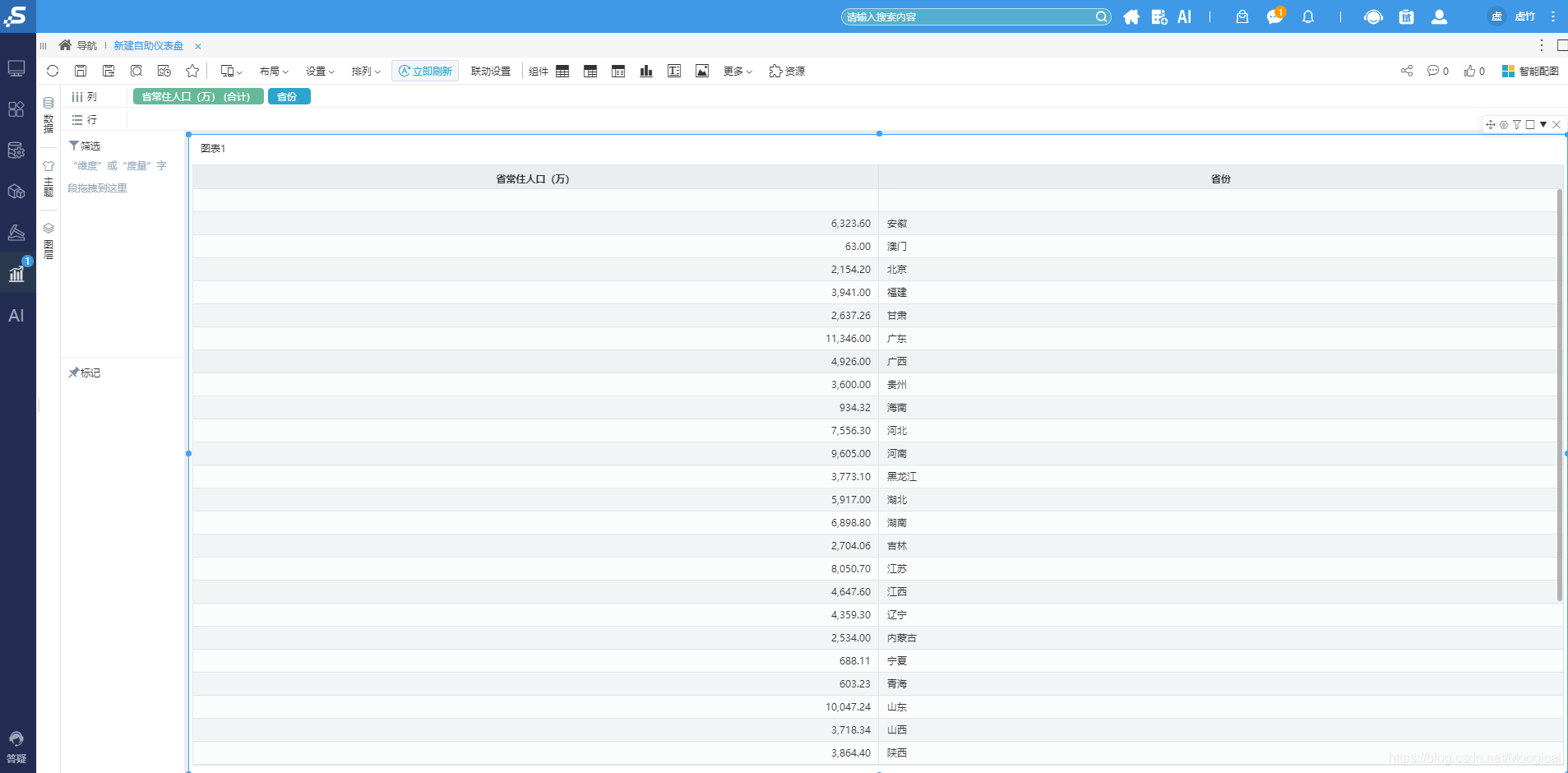Click the 立即刷新 refresh now button
This screenshot has width=1568, height=773.
(x=425, y=72)
